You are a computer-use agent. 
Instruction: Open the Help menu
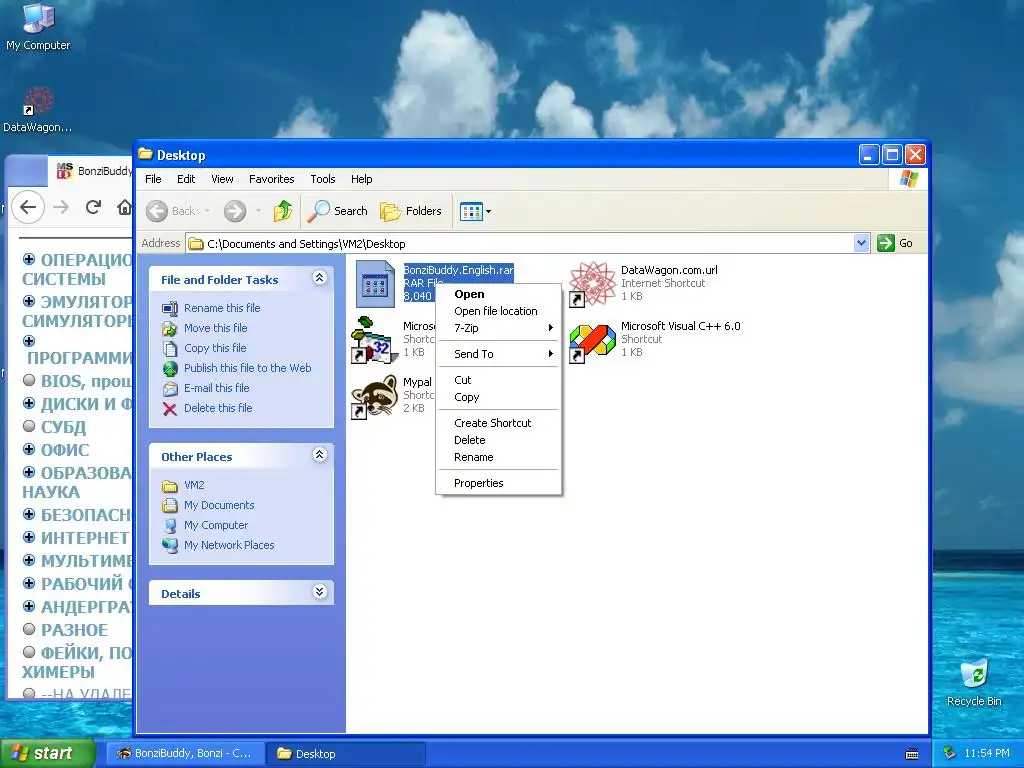pos(361,179)
